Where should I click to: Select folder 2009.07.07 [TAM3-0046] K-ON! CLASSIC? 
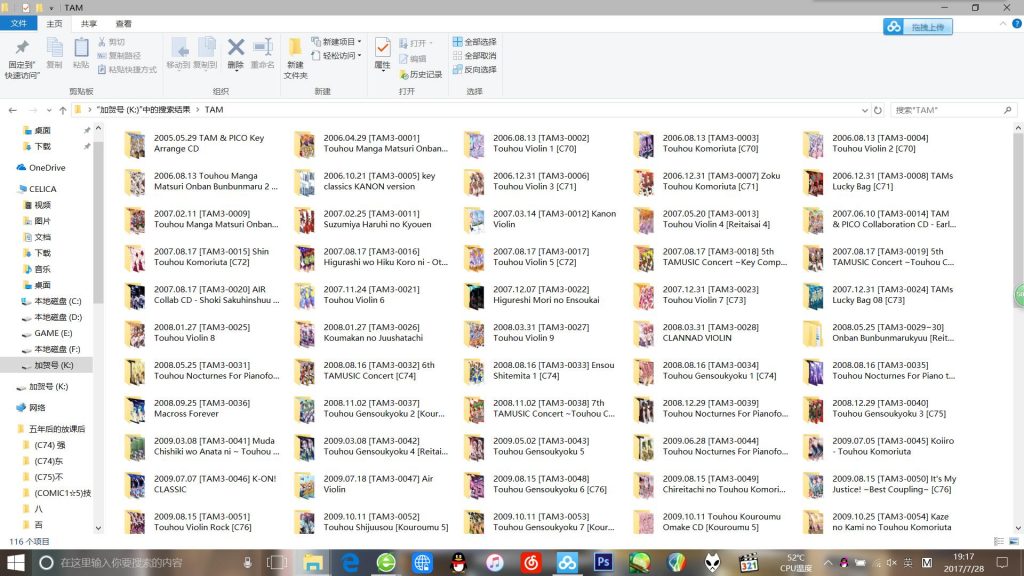200,485
